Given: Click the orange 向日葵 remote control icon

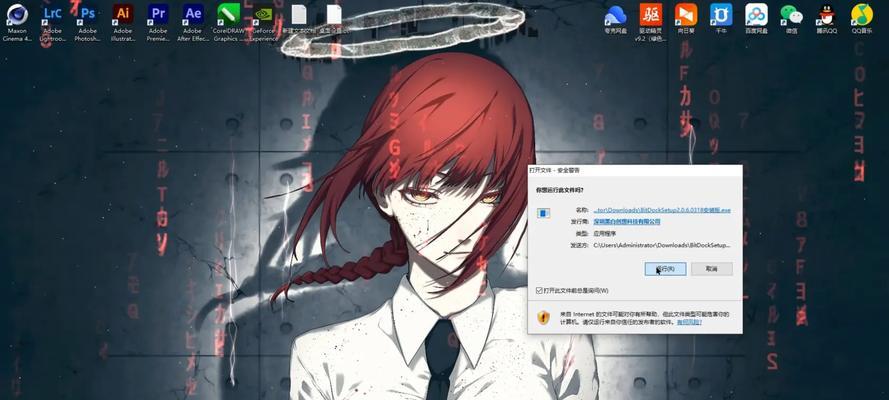Looking at the screenshot, I should coord(686,18).
